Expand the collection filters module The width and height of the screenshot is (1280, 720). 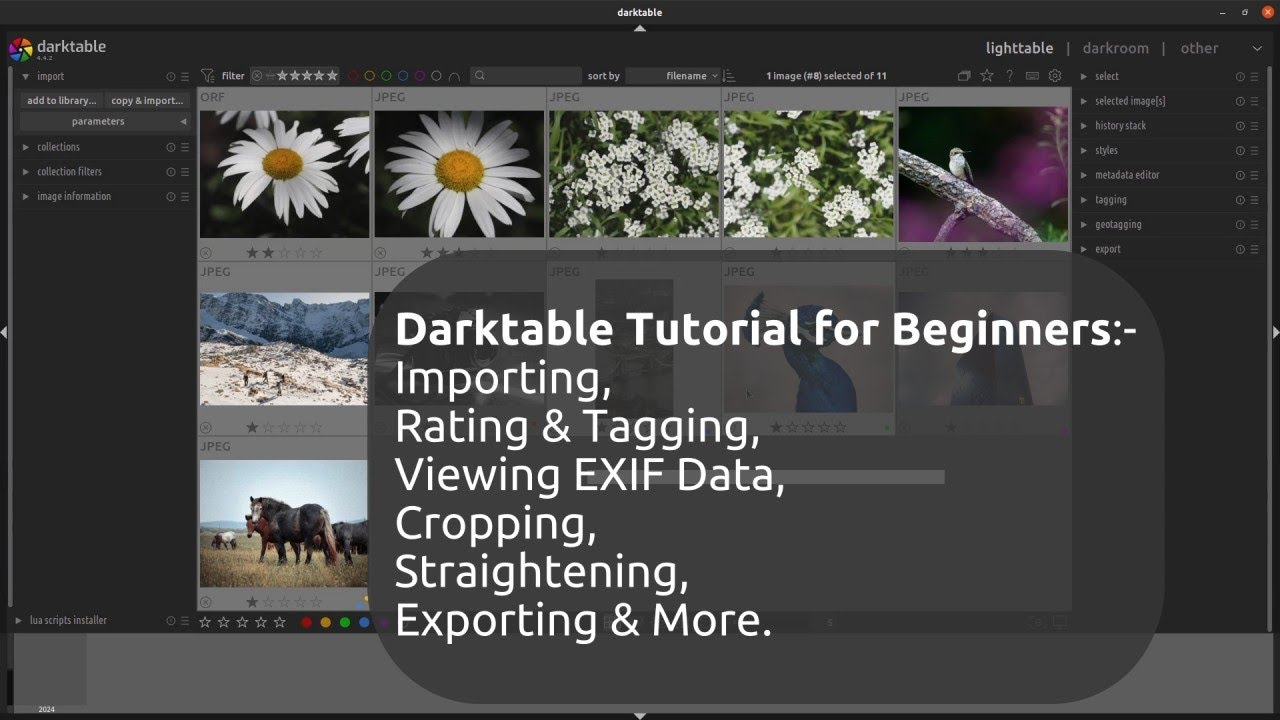pyautogui.click(x=26, y=172)
